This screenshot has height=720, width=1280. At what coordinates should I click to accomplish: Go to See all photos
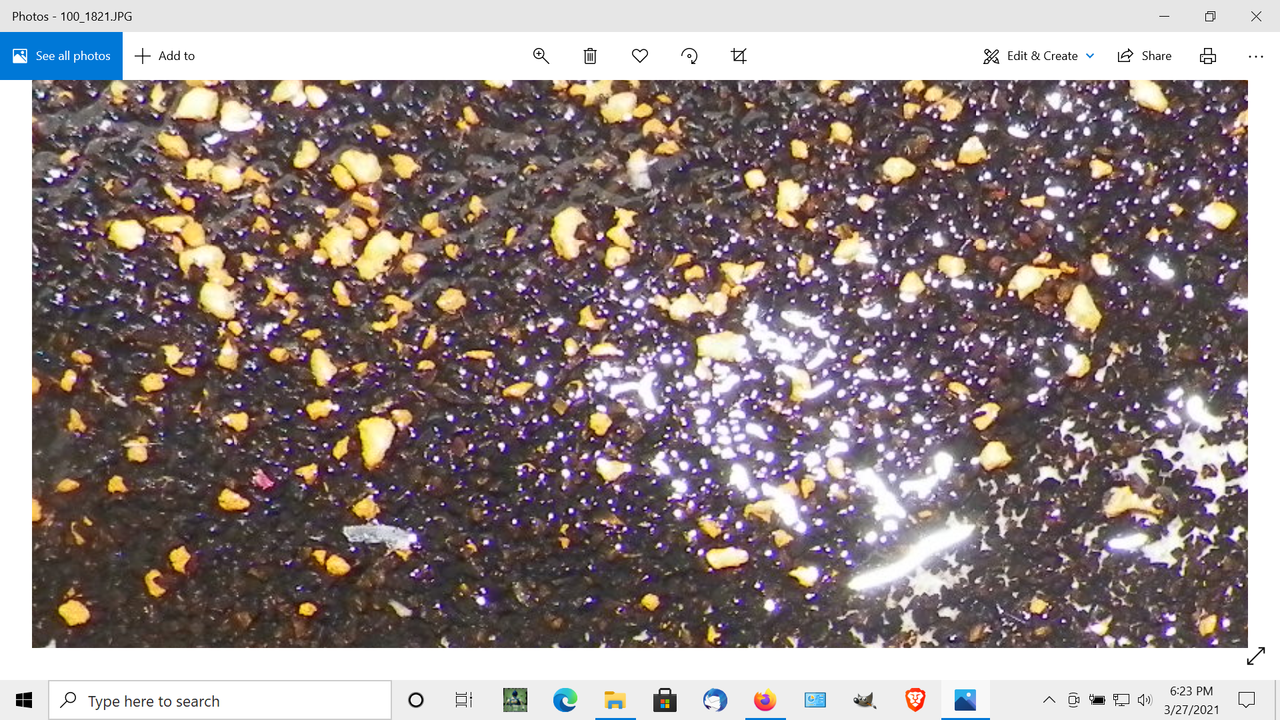click(x=61, y=55)
